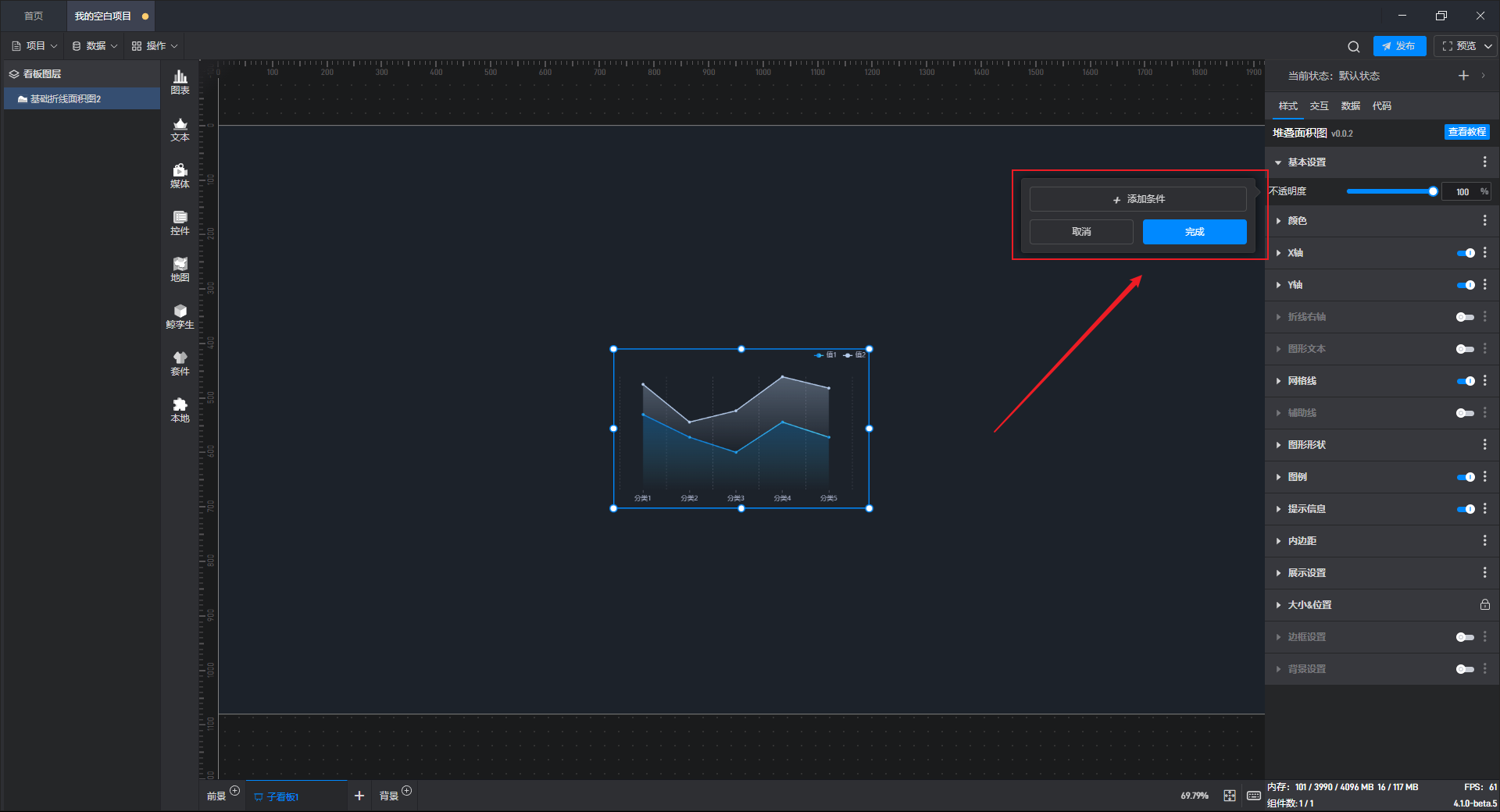The width and height of the screenshot is (1500, 812).
Task: Click the plus icon to add state
Action: [1463, 75]
